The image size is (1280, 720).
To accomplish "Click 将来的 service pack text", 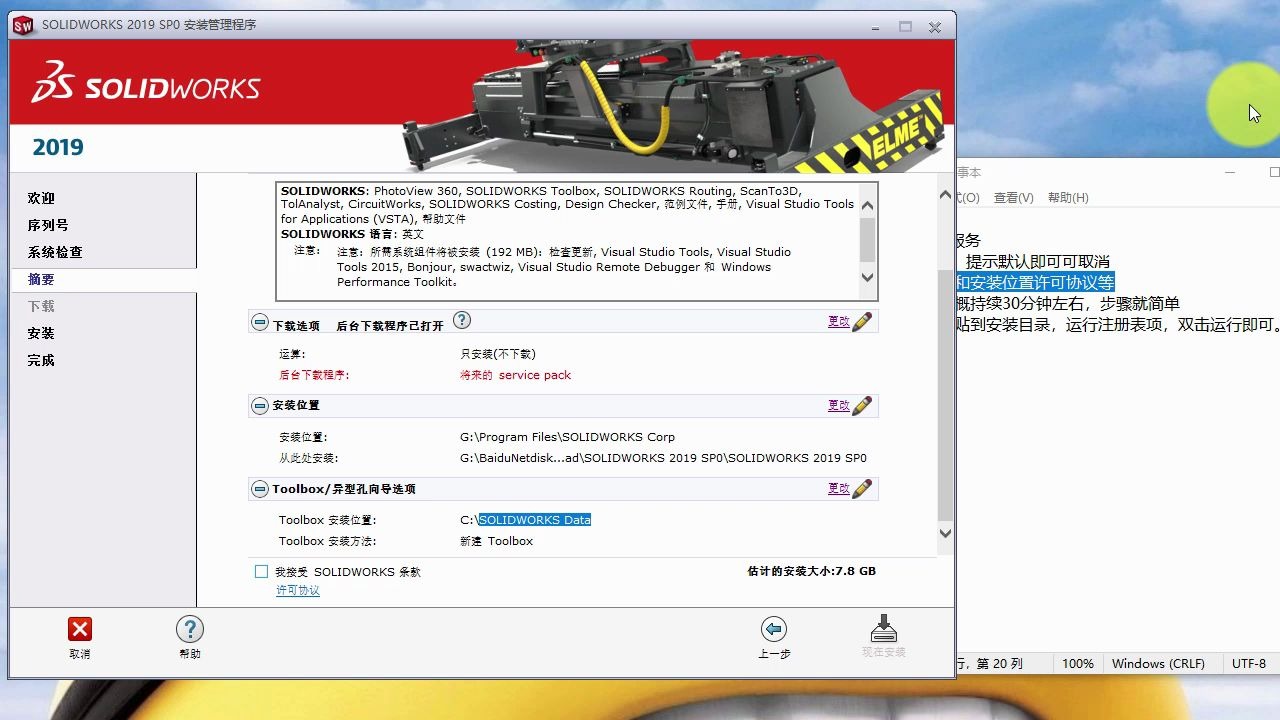I will point(515,375).
